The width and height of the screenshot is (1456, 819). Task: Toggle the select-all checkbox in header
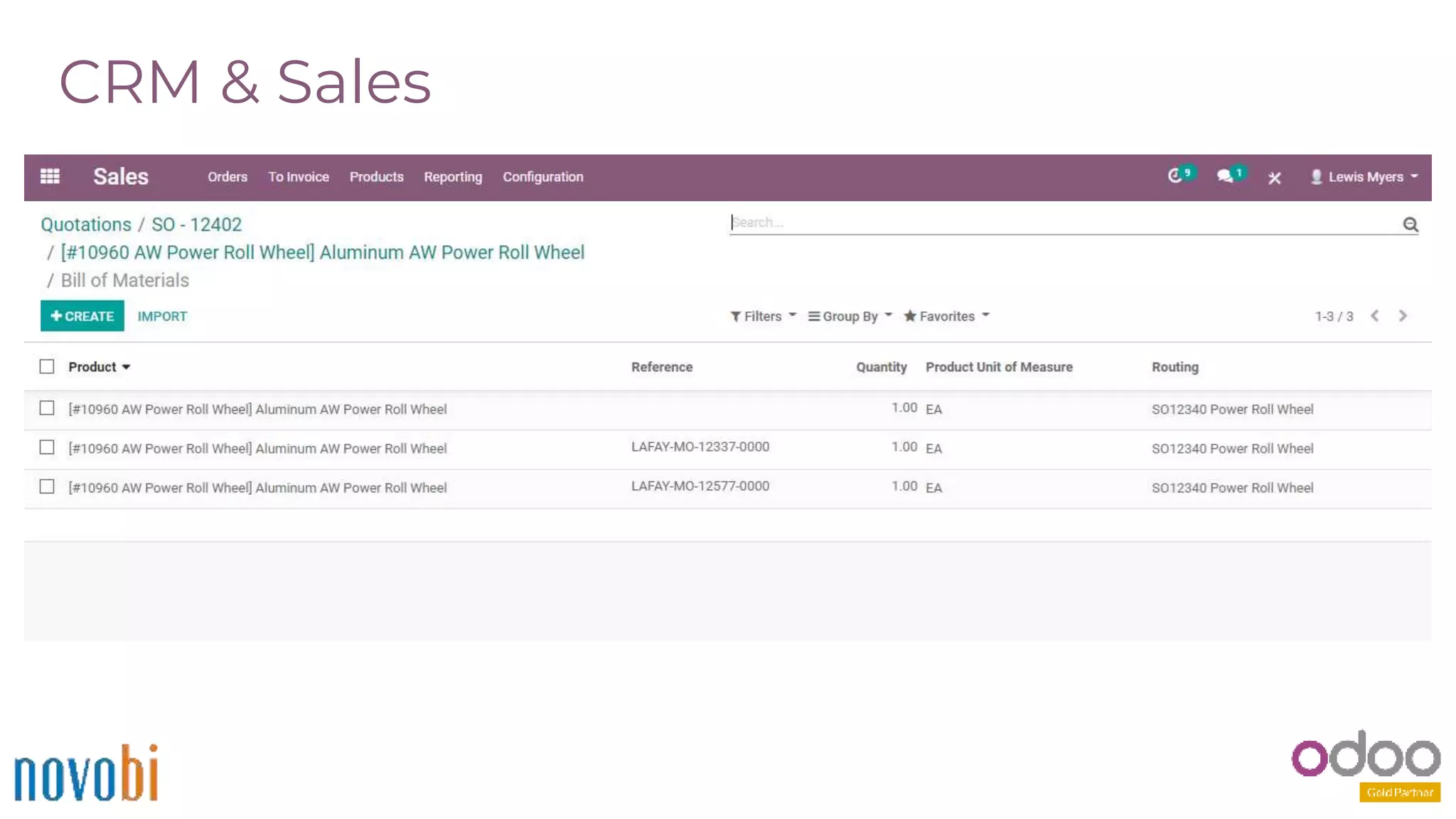click(x=47, y=366)
